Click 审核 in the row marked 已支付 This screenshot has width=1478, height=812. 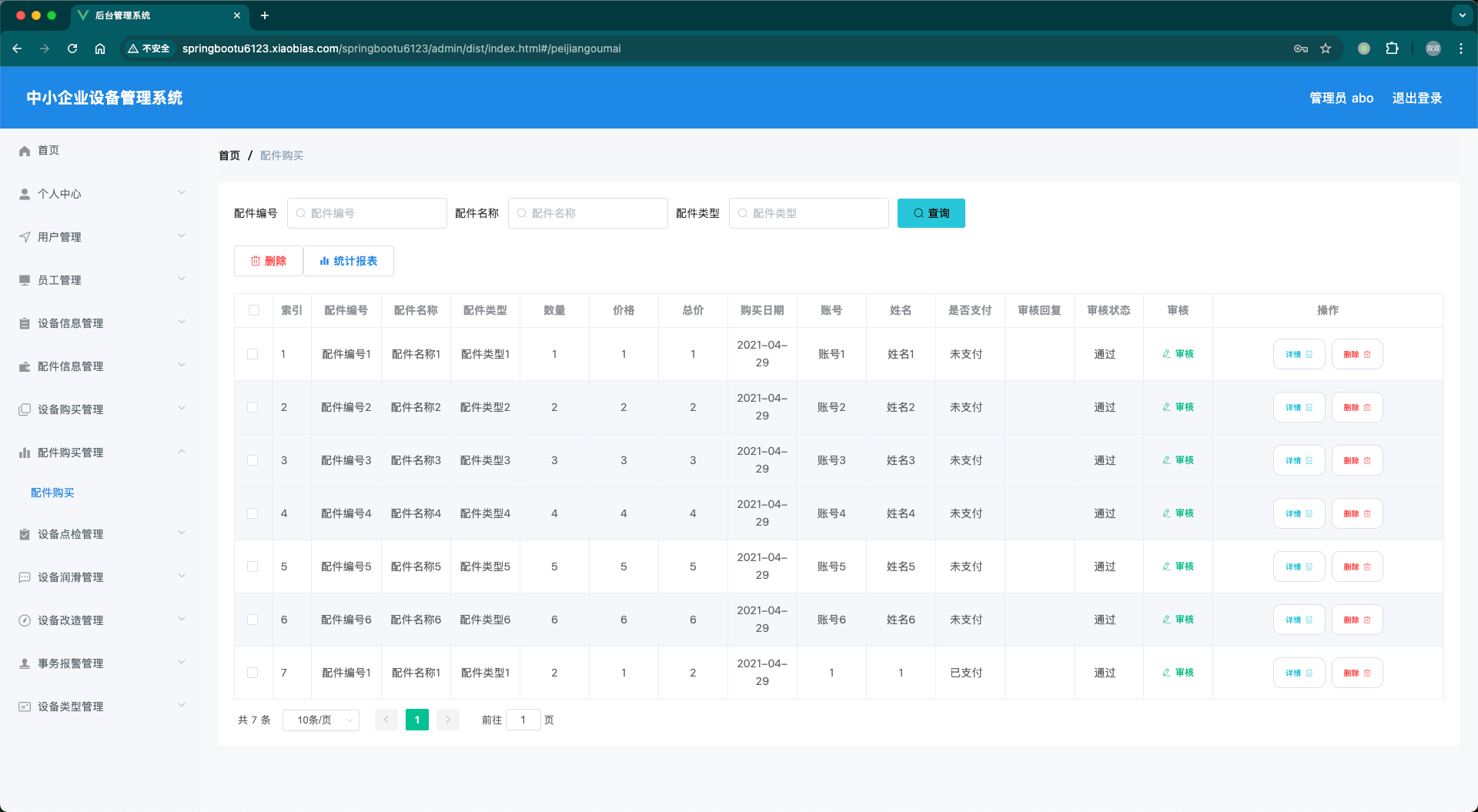pos(1178,673)
